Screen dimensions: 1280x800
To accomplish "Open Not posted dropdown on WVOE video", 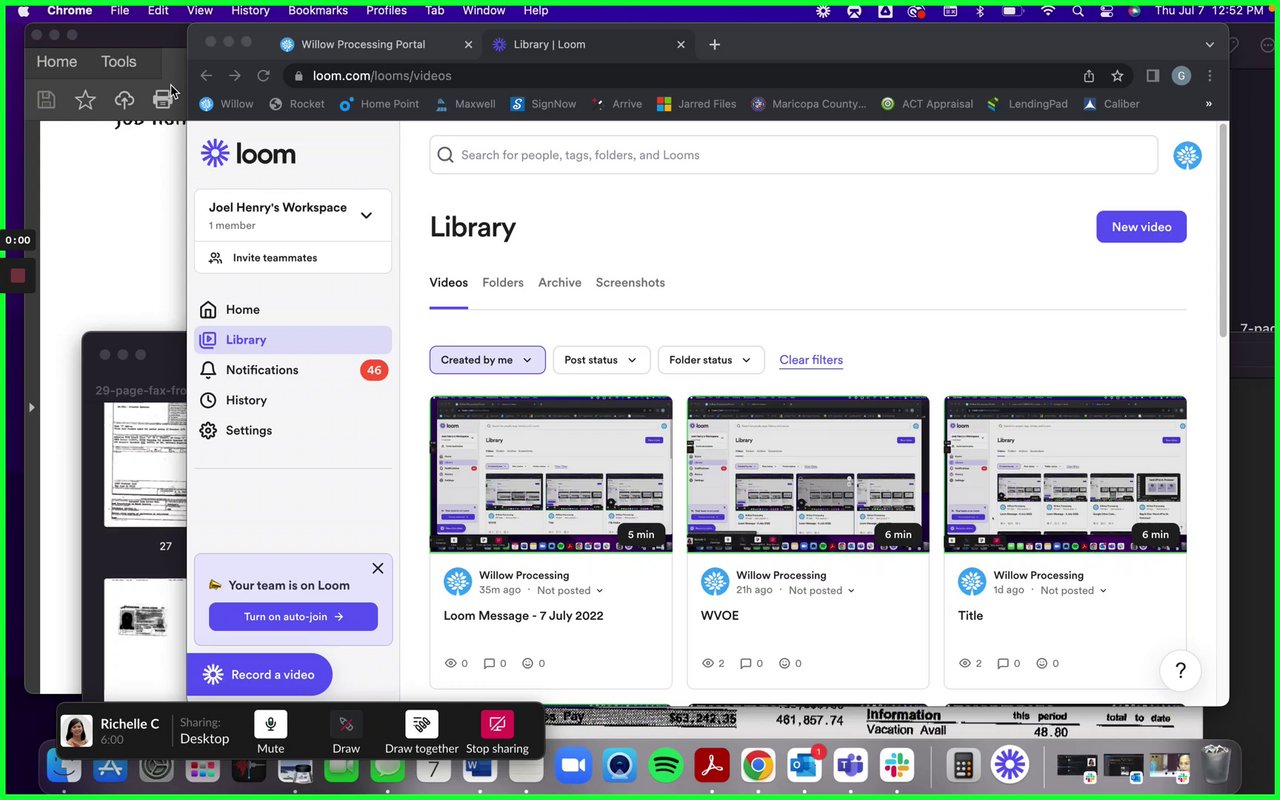I will 822,591.
